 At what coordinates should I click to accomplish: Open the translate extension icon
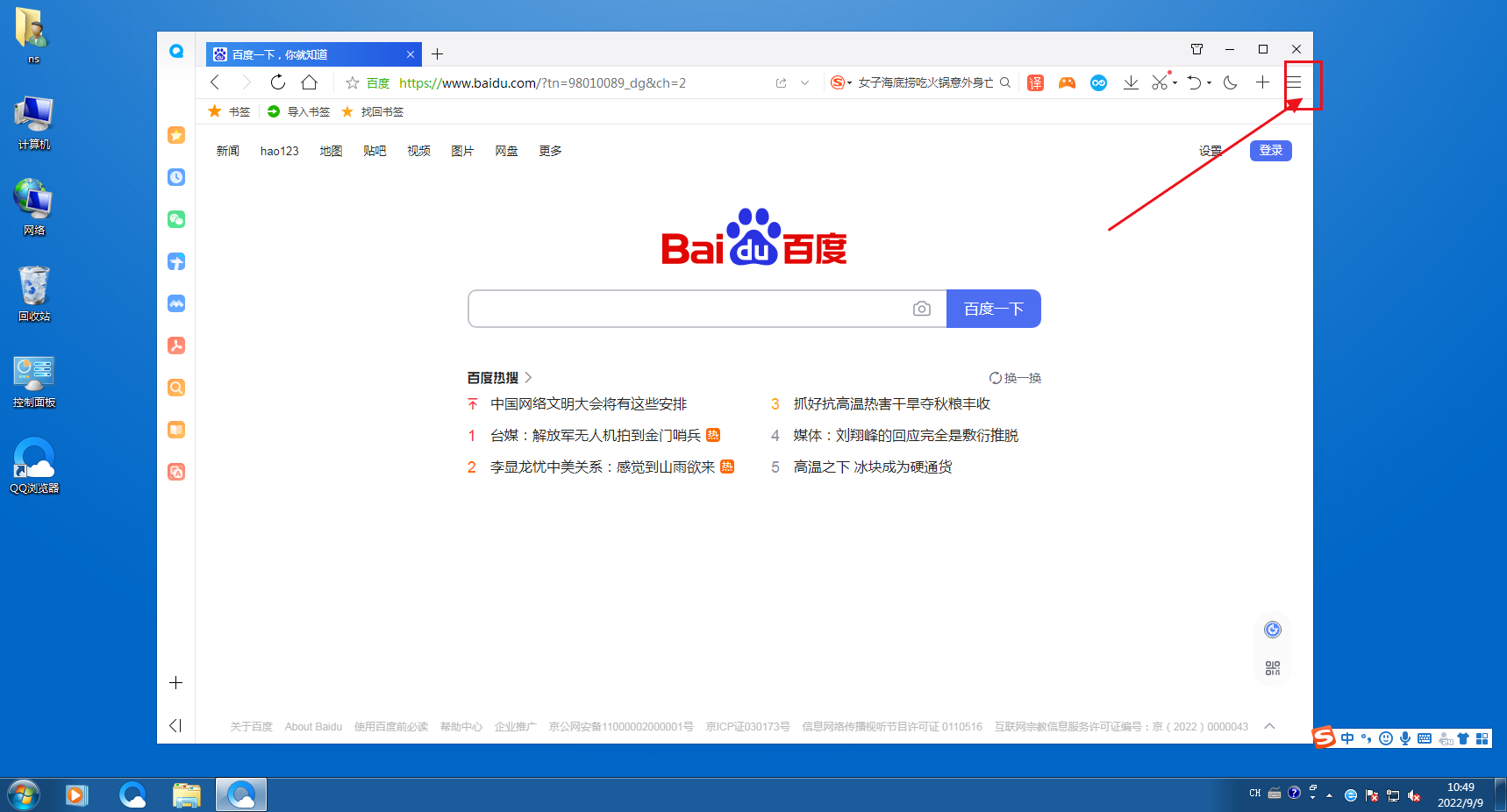1036,82
